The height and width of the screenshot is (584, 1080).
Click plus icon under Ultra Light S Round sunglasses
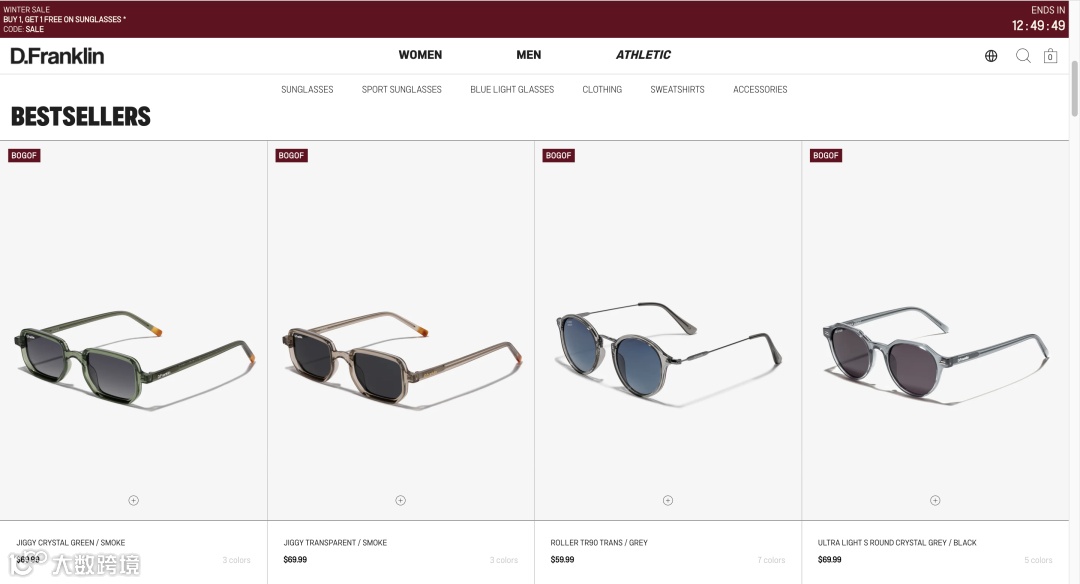935,501
